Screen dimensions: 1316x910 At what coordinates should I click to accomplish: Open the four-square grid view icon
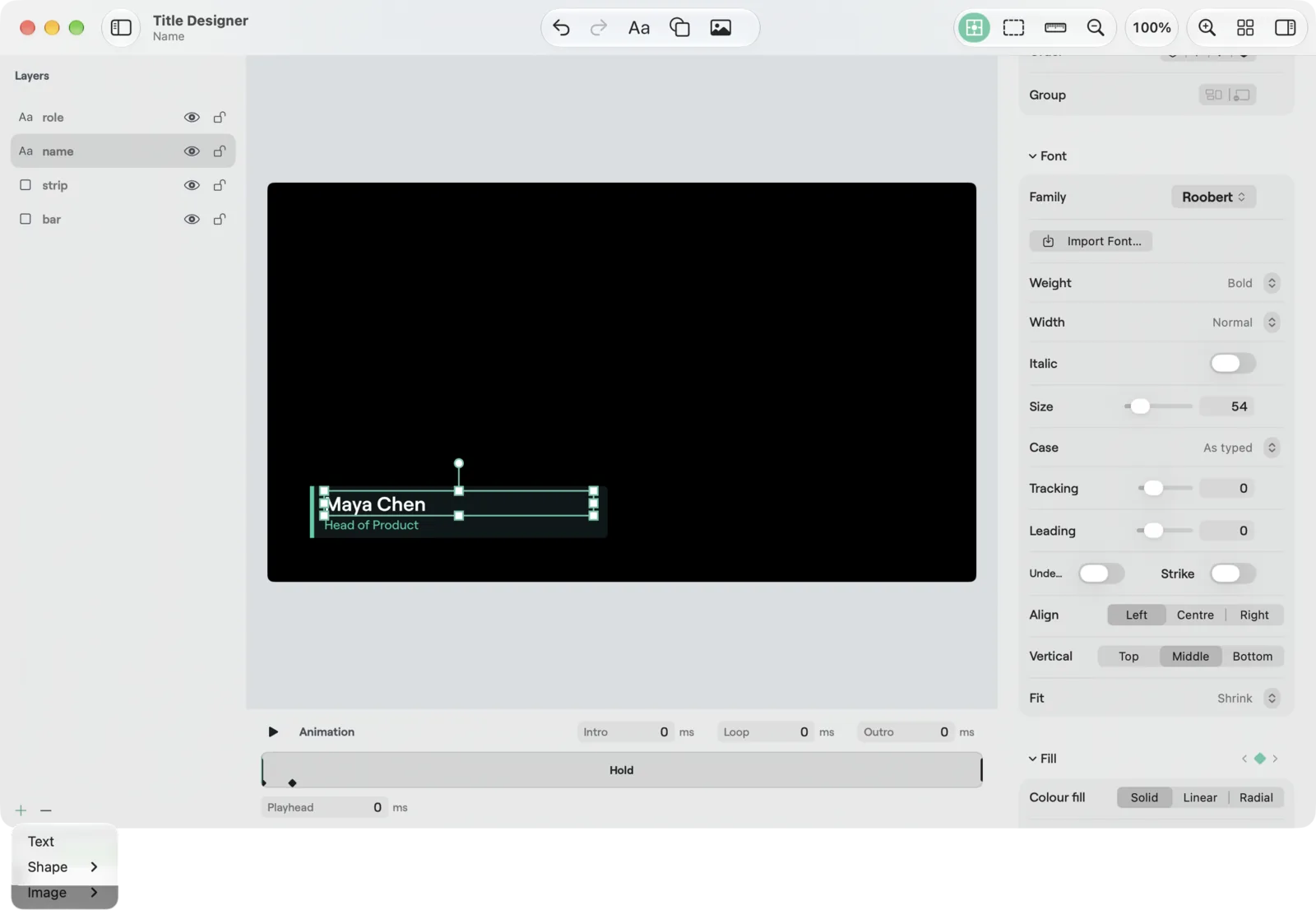click(1245, 28)
